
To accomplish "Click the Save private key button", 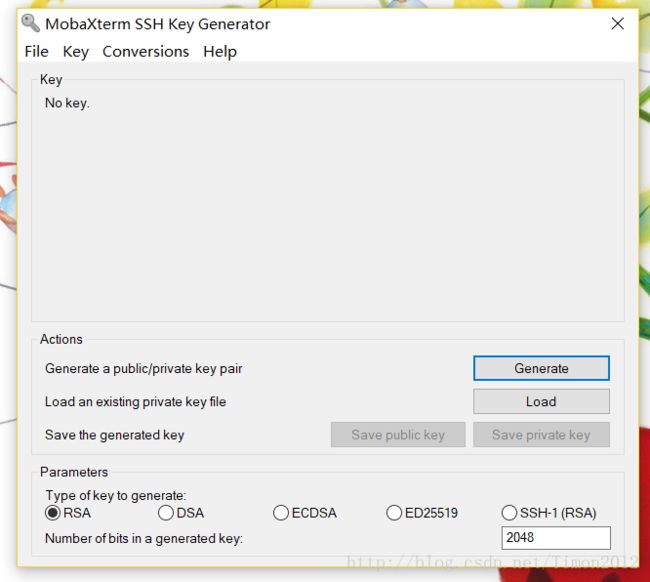I will [541, 434].
